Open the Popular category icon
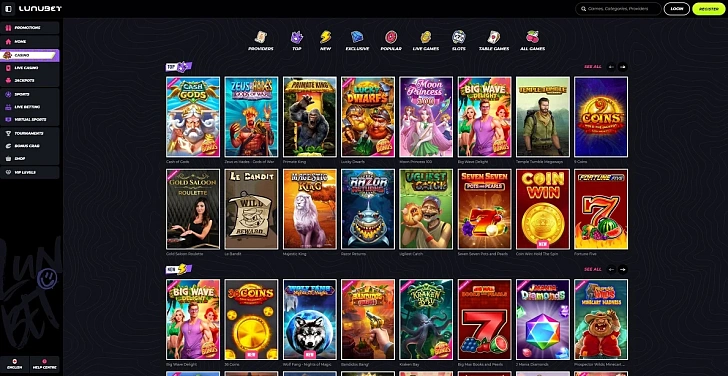The image size is (728, 376). point(391,40)
